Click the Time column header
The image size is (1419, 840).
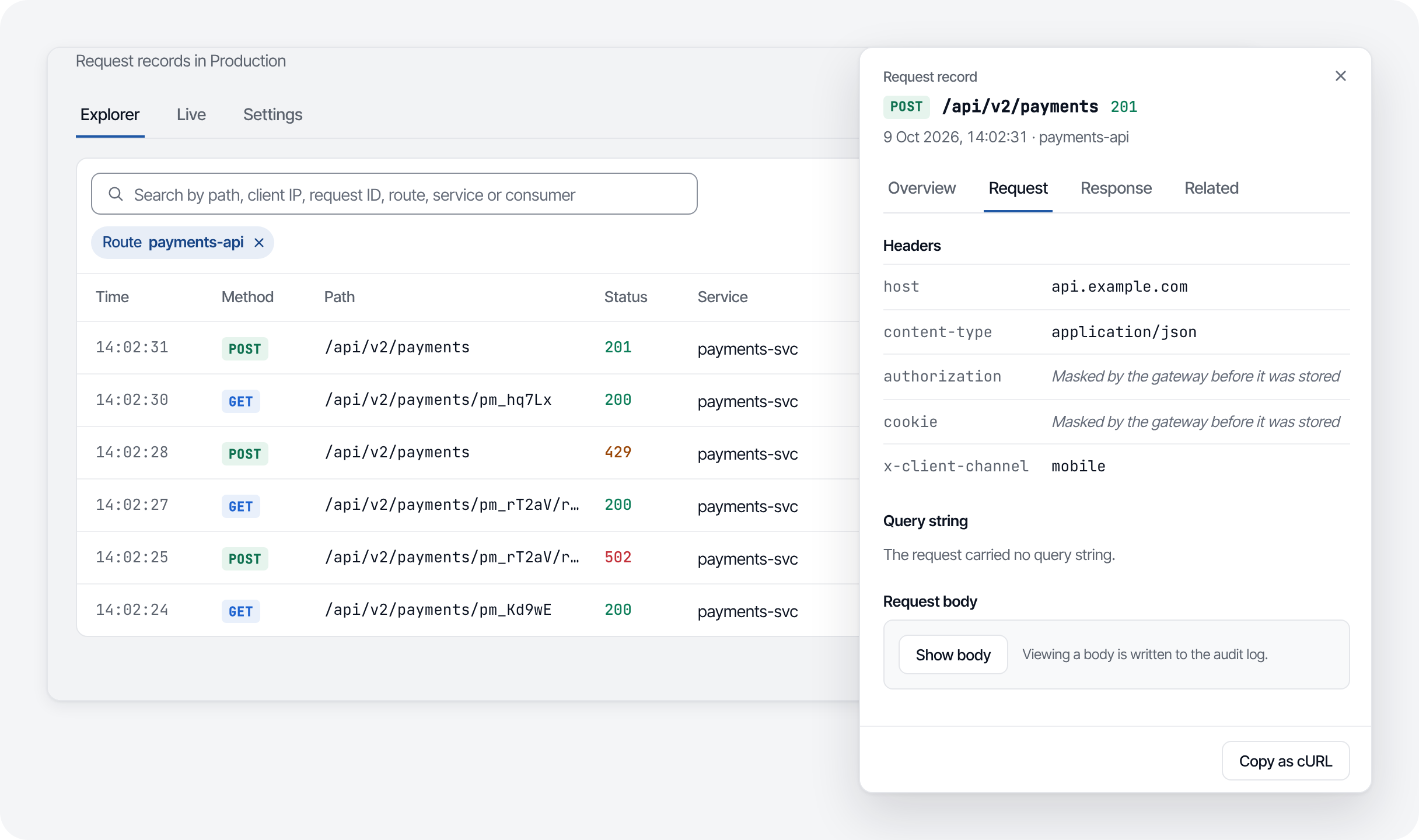(x=112, y=297)
